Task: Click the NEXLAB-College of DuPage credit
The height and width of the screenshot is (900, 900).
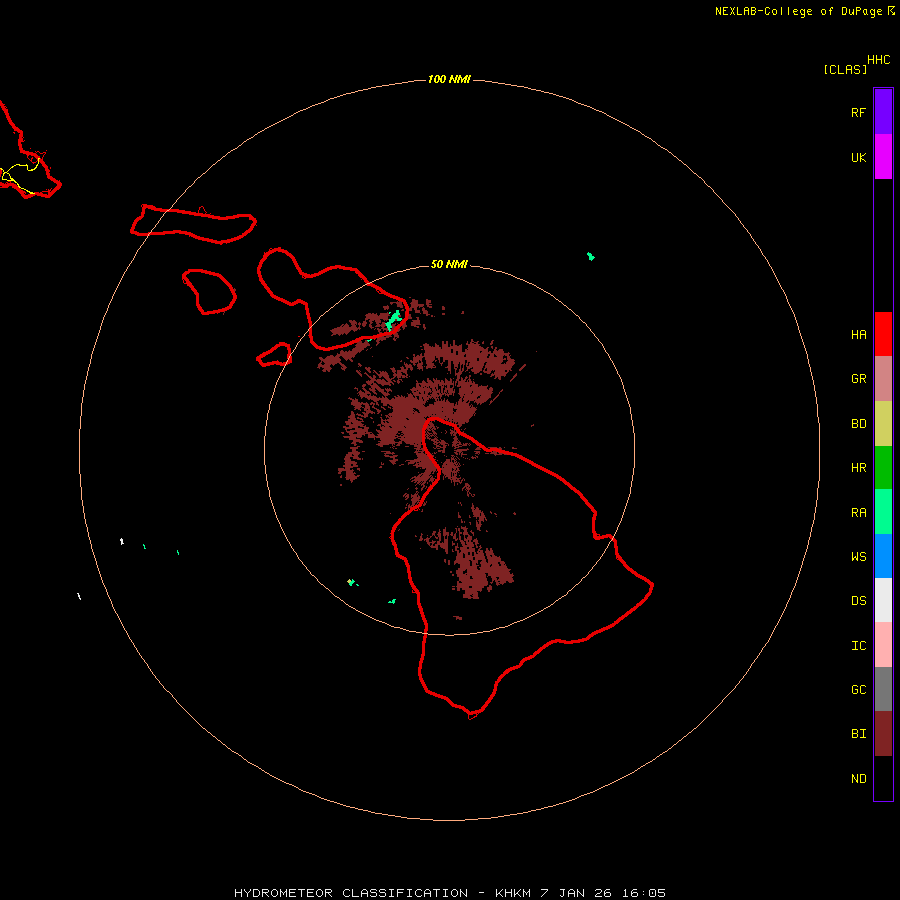Action: (798, 11)
